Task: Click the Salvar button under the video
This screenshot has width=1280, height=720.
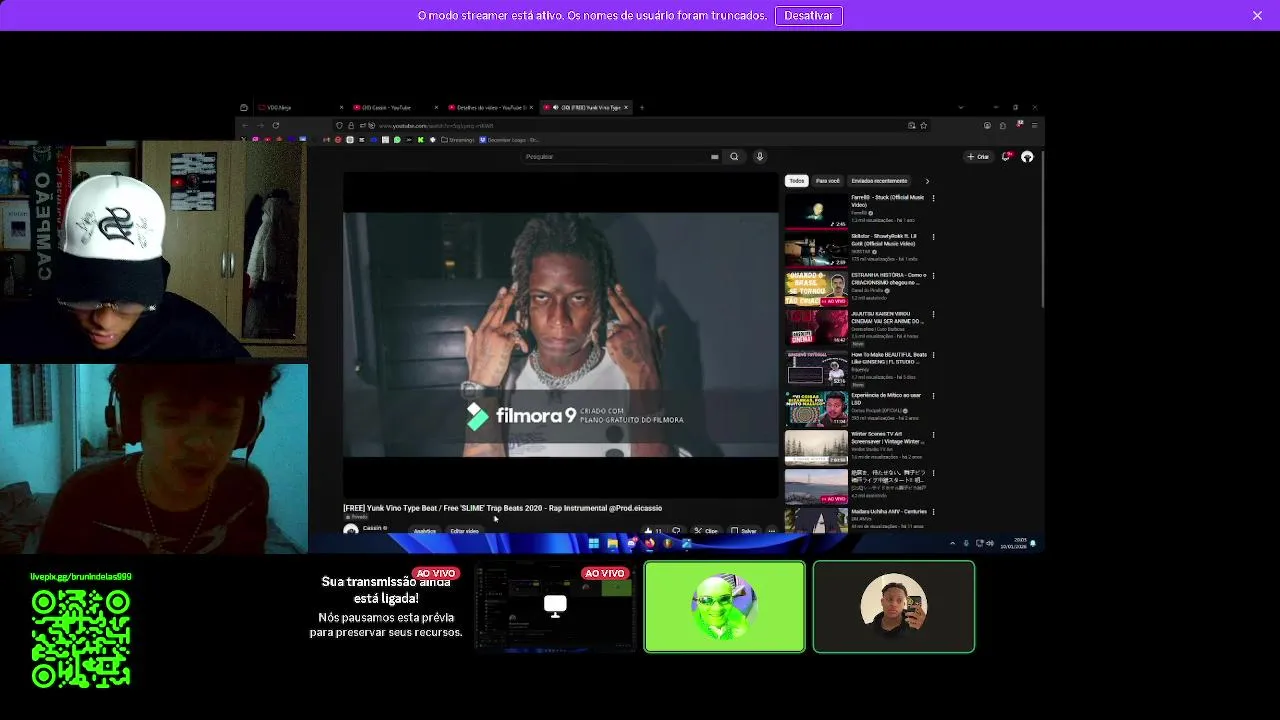Action: coord(743,531)
